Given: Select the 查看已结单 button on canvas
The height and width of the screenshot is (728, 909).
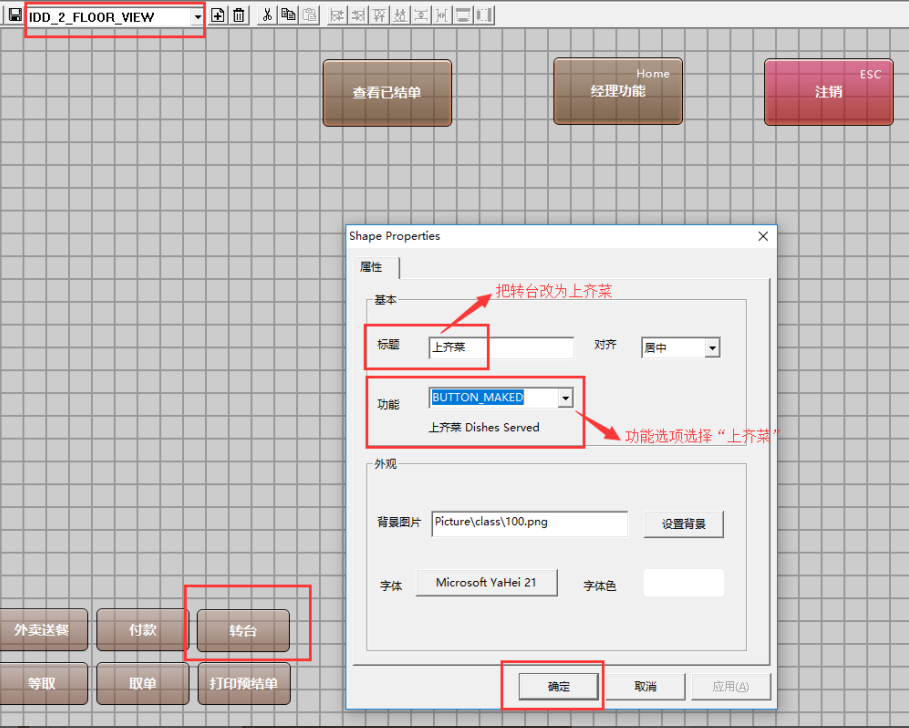Looking at the screenshot, I should coord(387,93).
